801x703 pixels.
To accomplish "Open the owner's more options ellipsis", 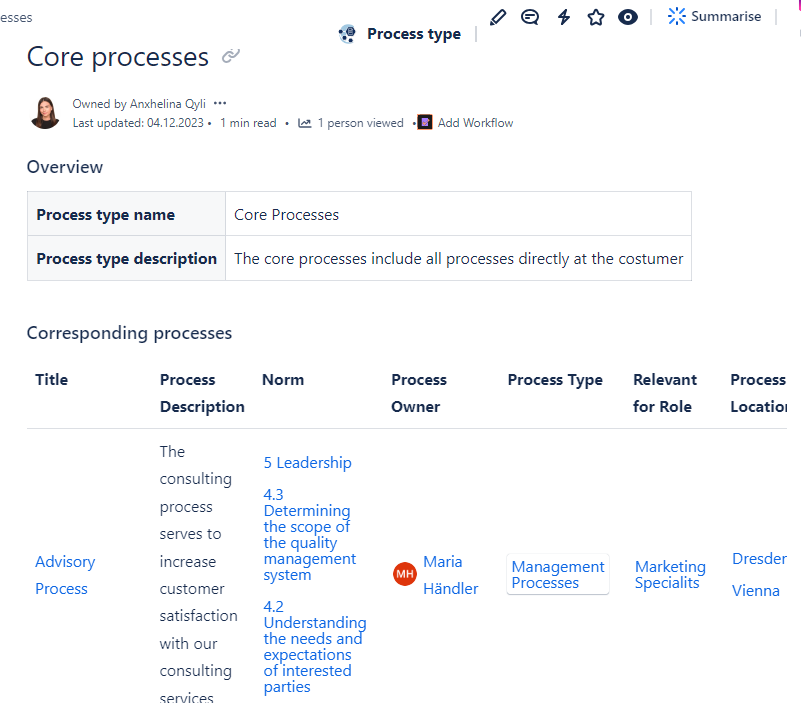I will point(220,103).
